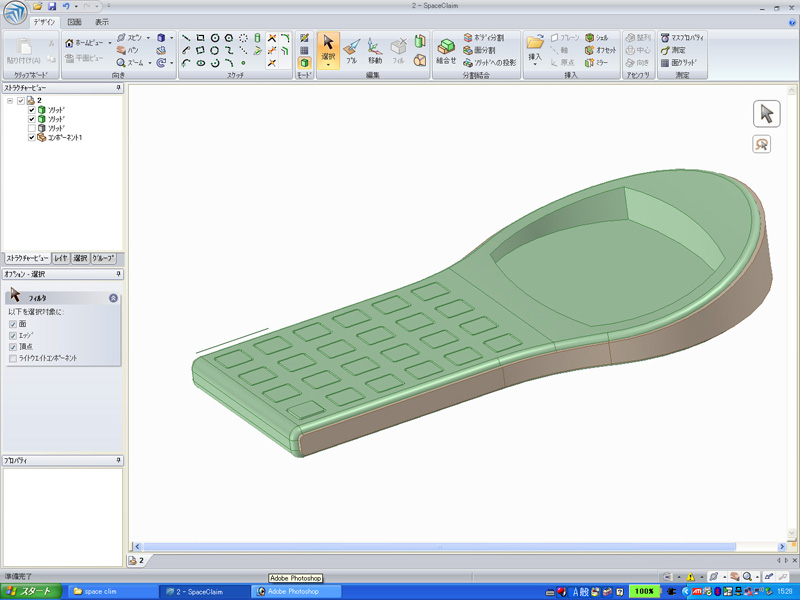
Task: Click the スピン (Spin) view tool
Action: [128, 37]
